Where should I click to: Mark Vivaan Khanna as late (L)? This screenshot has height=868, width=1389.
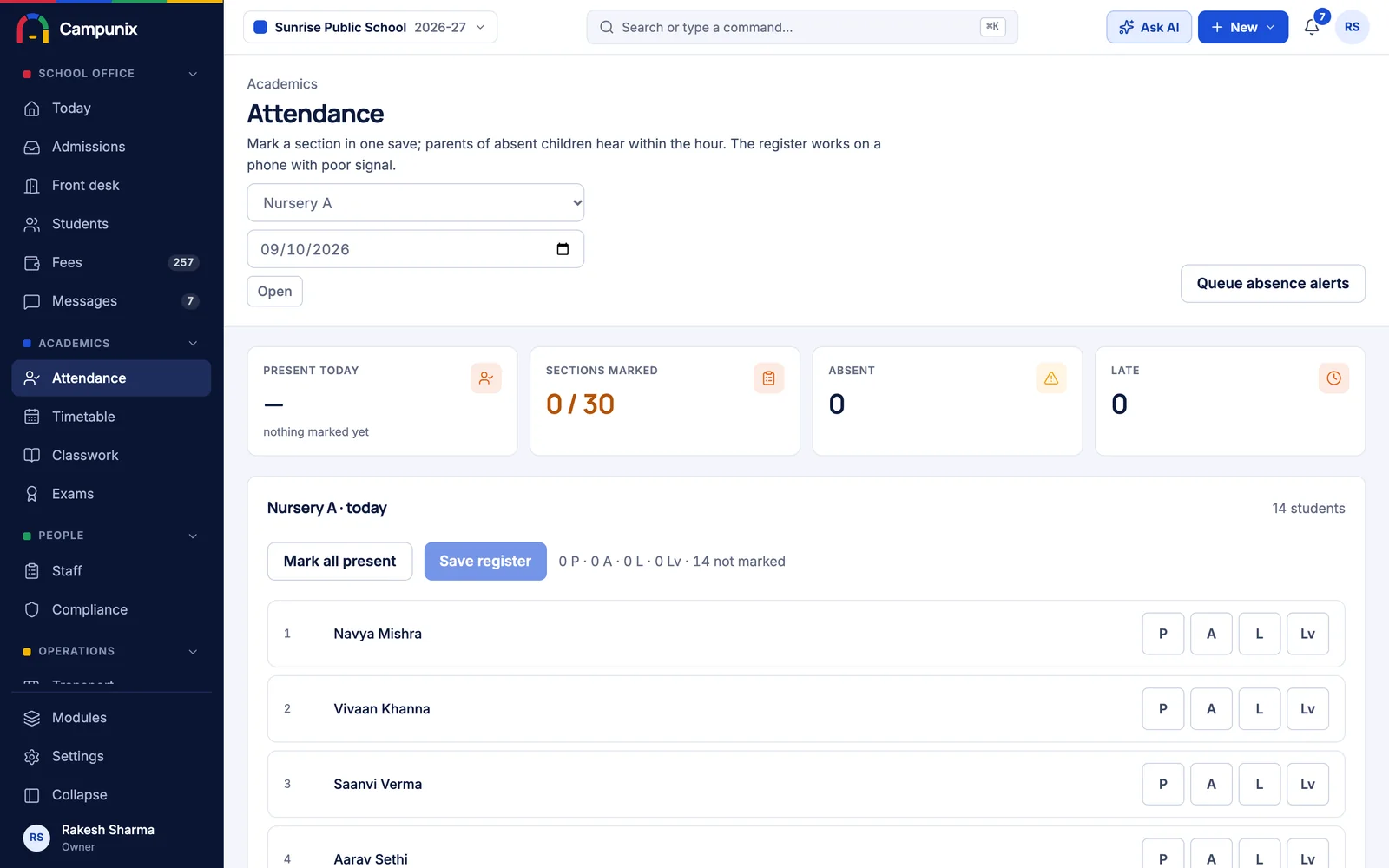click(x=1260, y=709)
